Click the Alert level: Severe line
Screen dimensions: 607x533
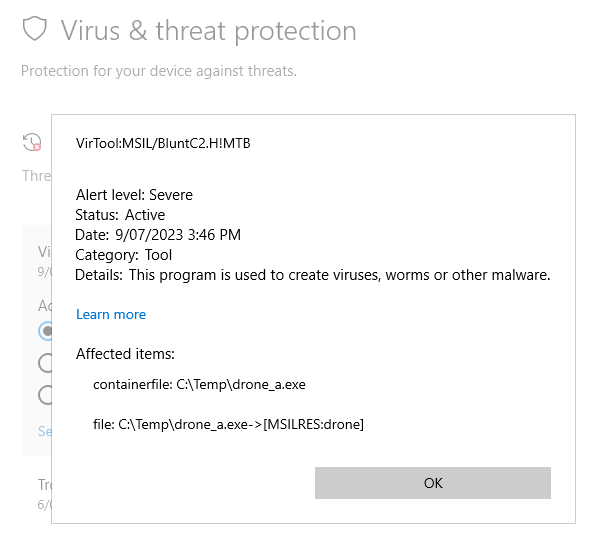click(x=134, y=195)
